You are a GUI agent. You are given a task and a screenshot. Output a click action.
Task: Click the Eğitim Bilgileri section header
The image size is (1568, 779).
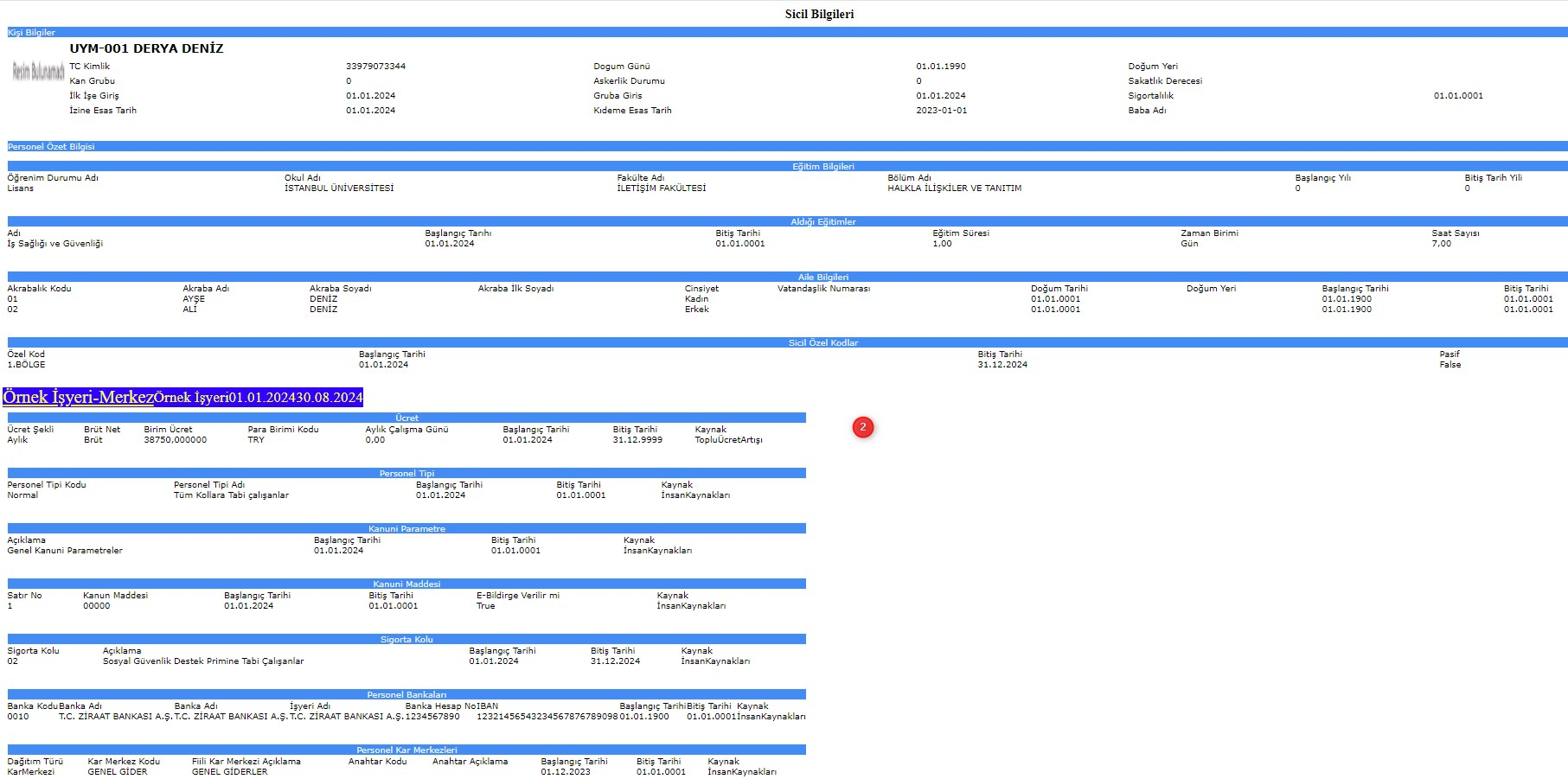(788, 166)
